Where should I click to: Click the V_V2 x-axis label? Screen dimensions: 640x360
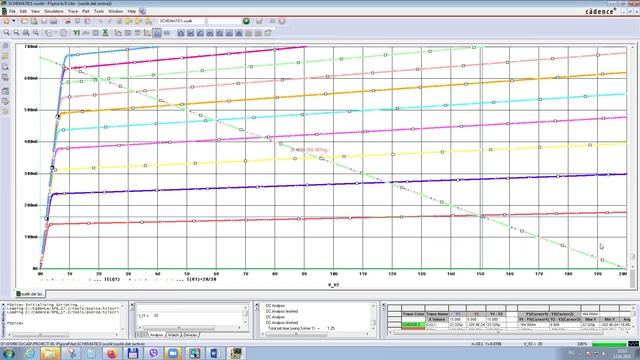(x=333, y=285)
